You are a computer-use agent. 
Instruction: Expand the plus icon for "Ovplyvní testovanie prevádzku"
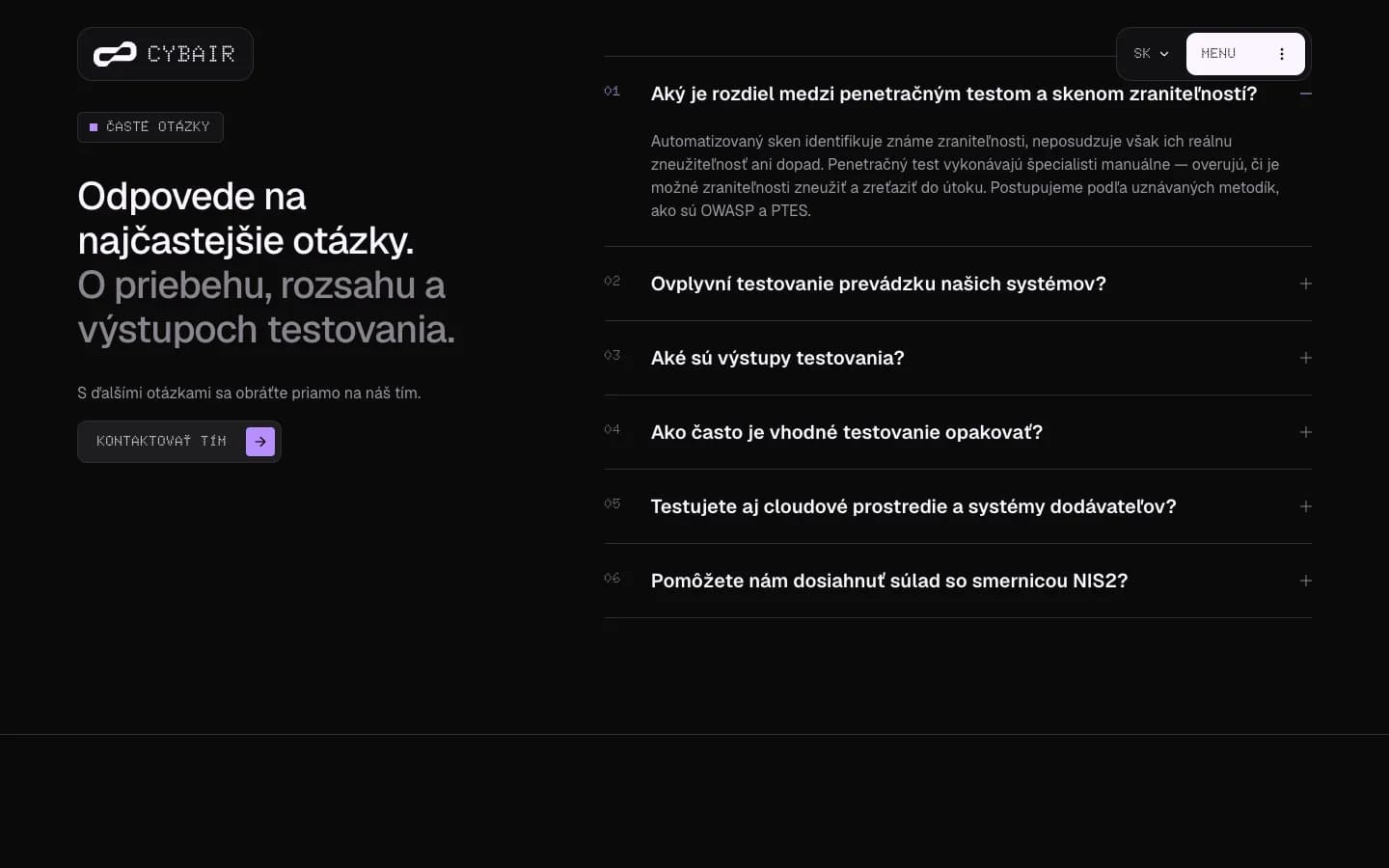click(1305, 284)
